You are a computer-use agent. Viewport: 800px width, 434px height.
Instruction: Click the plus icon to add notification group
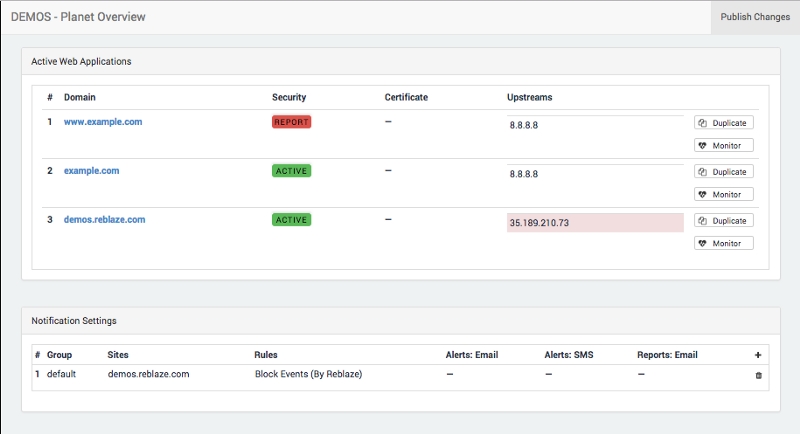click(x=758, y=355)
